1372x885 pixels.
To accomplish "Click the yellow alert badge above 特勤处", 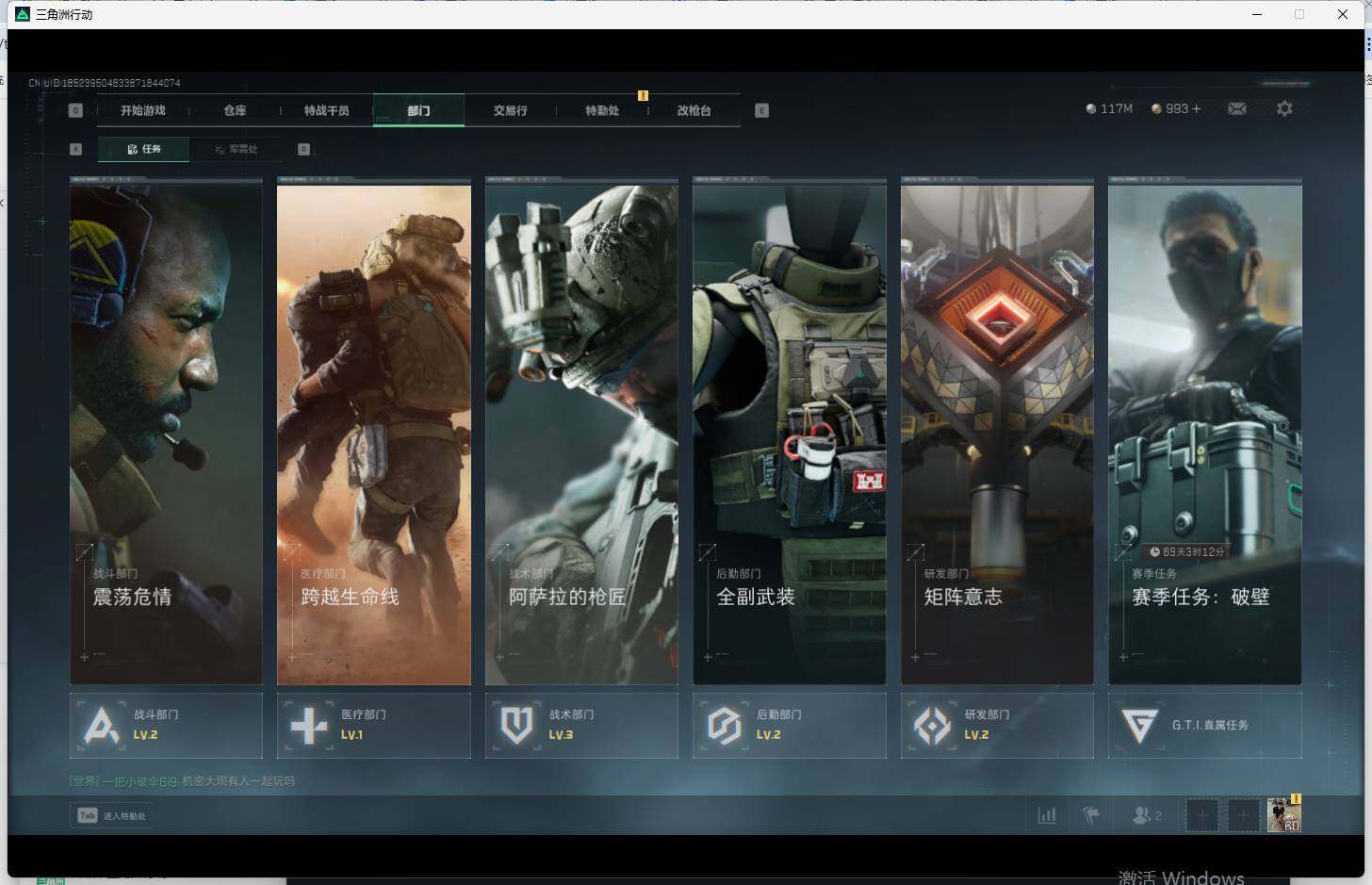I will coord(643,95).
